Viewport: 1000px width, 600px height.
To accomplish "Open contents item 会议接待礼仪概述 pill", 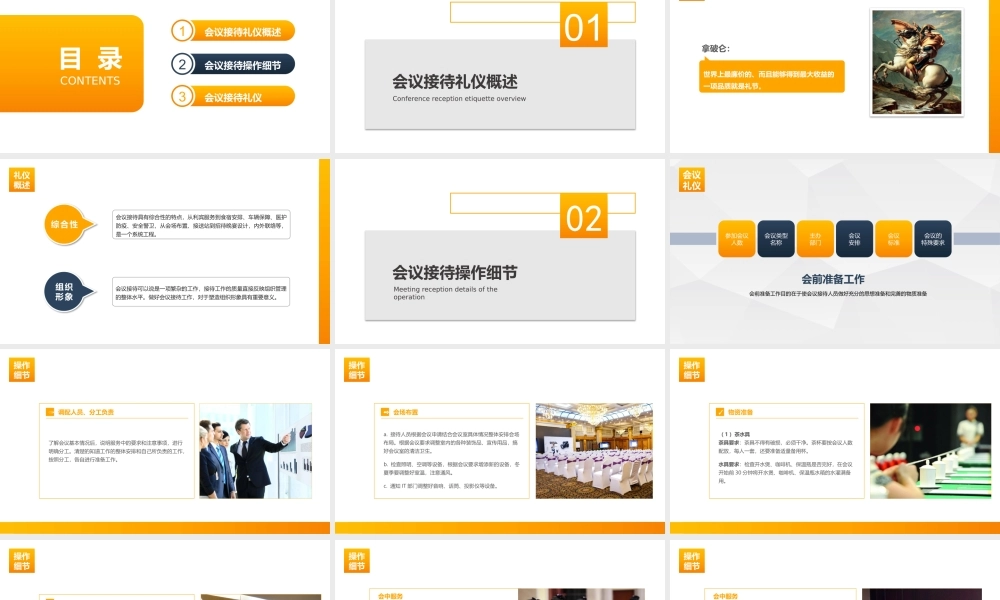I will pos(242,31).
